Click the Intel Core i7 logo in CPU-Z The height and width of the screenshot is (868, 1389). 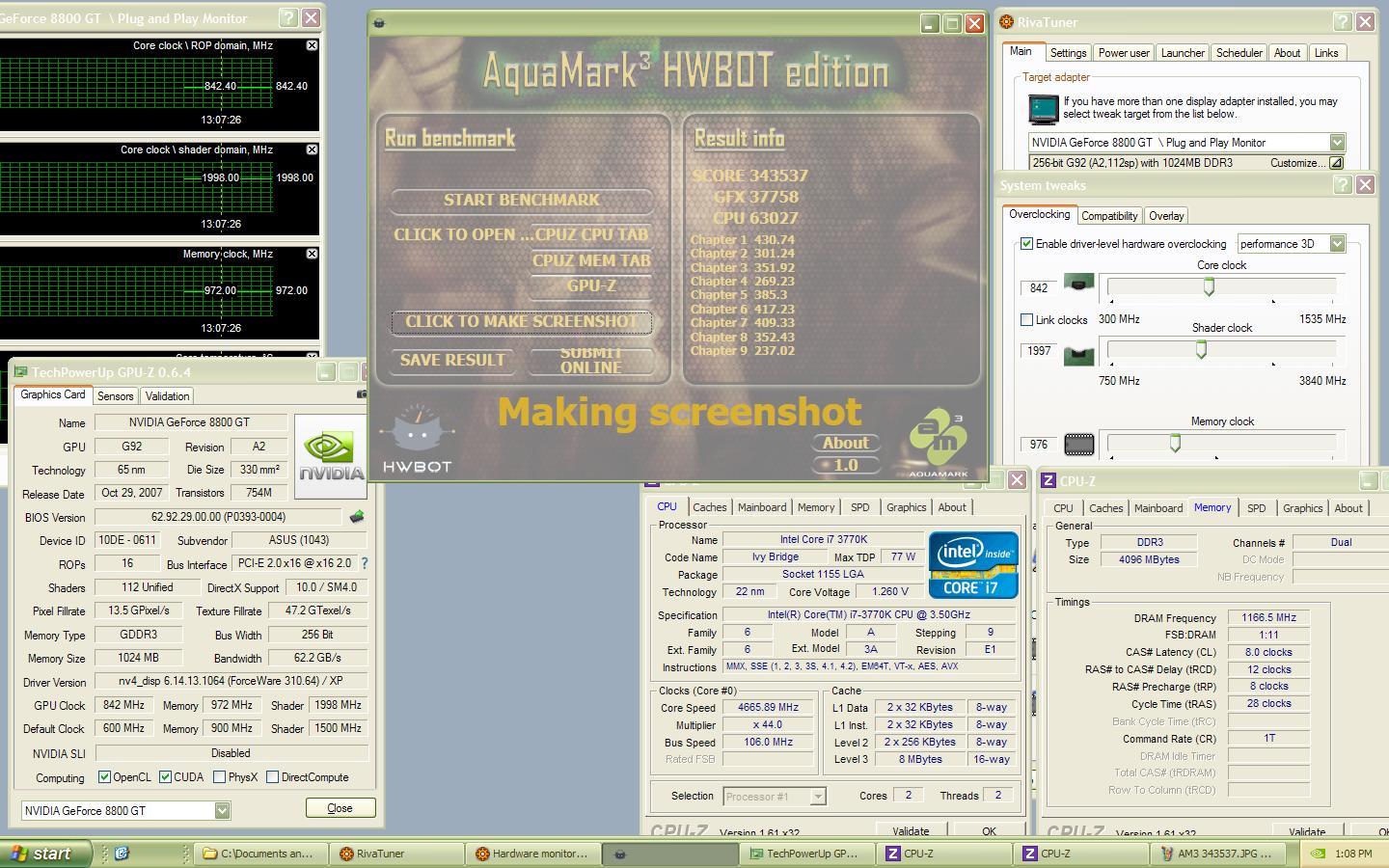pyautogui.click(x=973, y=564)
